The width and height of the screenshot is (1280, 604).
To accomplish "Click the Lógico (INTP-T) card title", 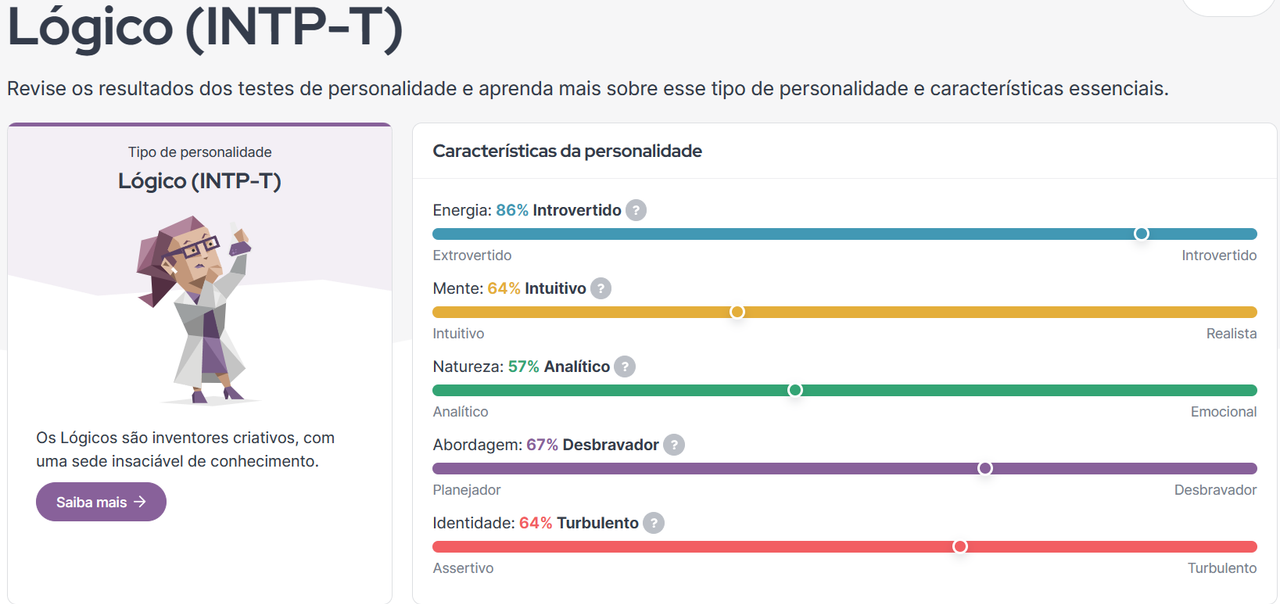I will (200, 181).
